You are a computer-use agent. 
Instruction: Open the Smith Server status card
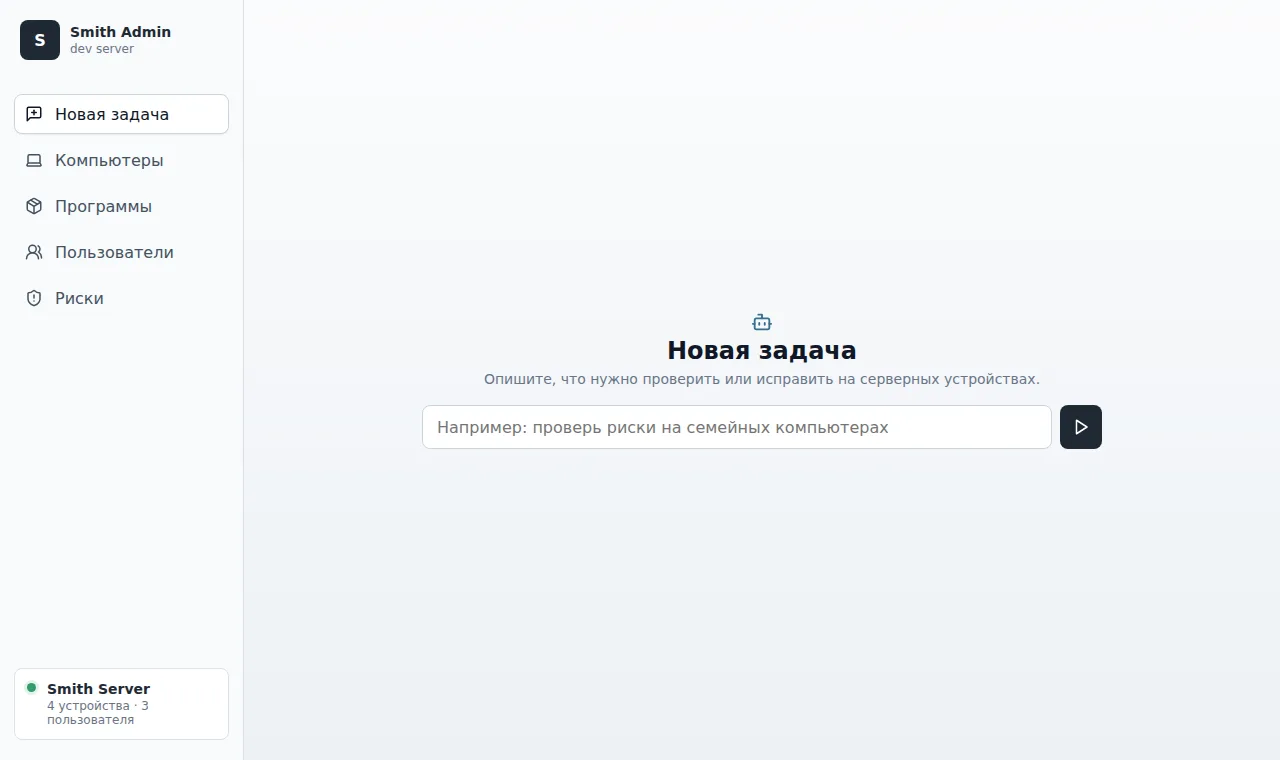click(x=122, y=704)
